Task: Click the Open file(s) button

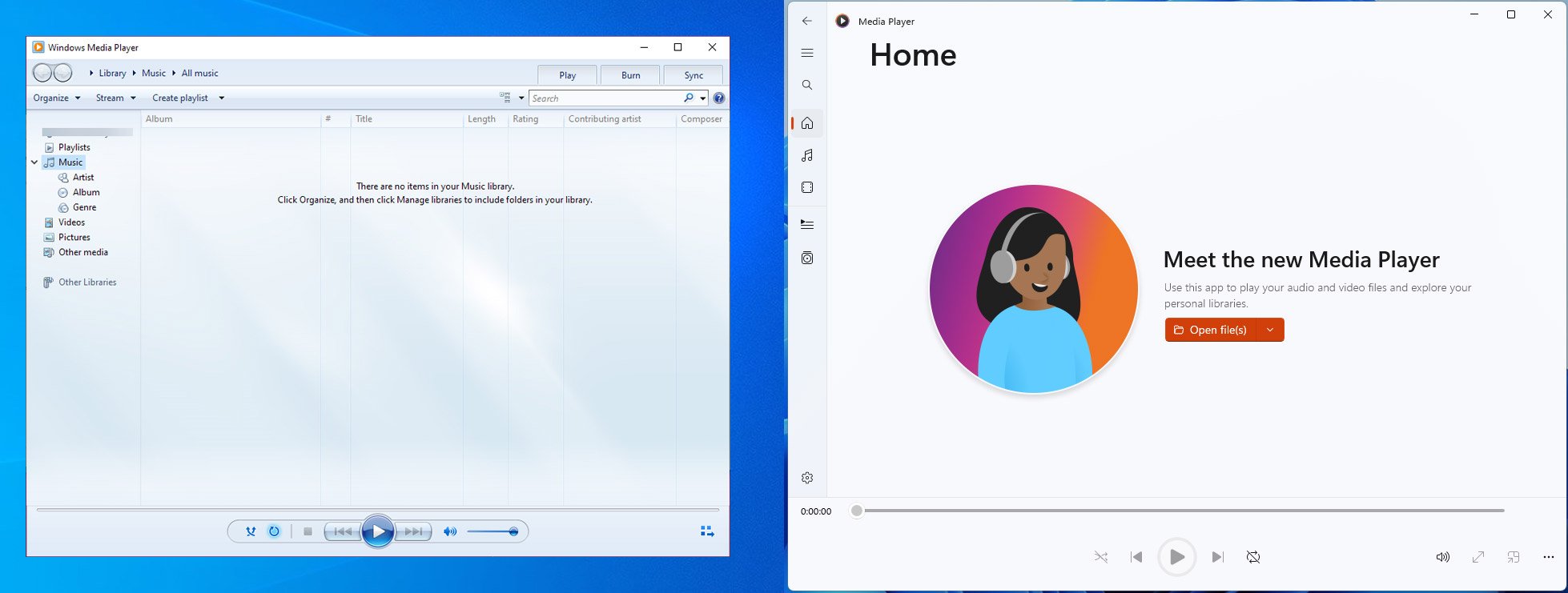Action: pyautogui.click(x=1211, y=330)
